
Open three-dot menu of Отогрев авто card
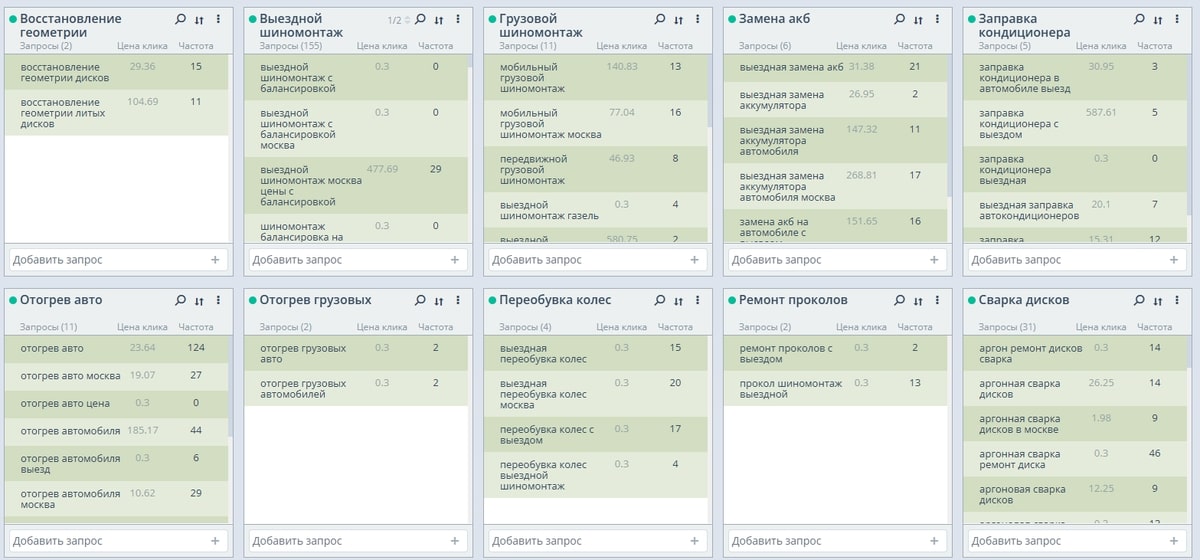(x=217, y=300)
